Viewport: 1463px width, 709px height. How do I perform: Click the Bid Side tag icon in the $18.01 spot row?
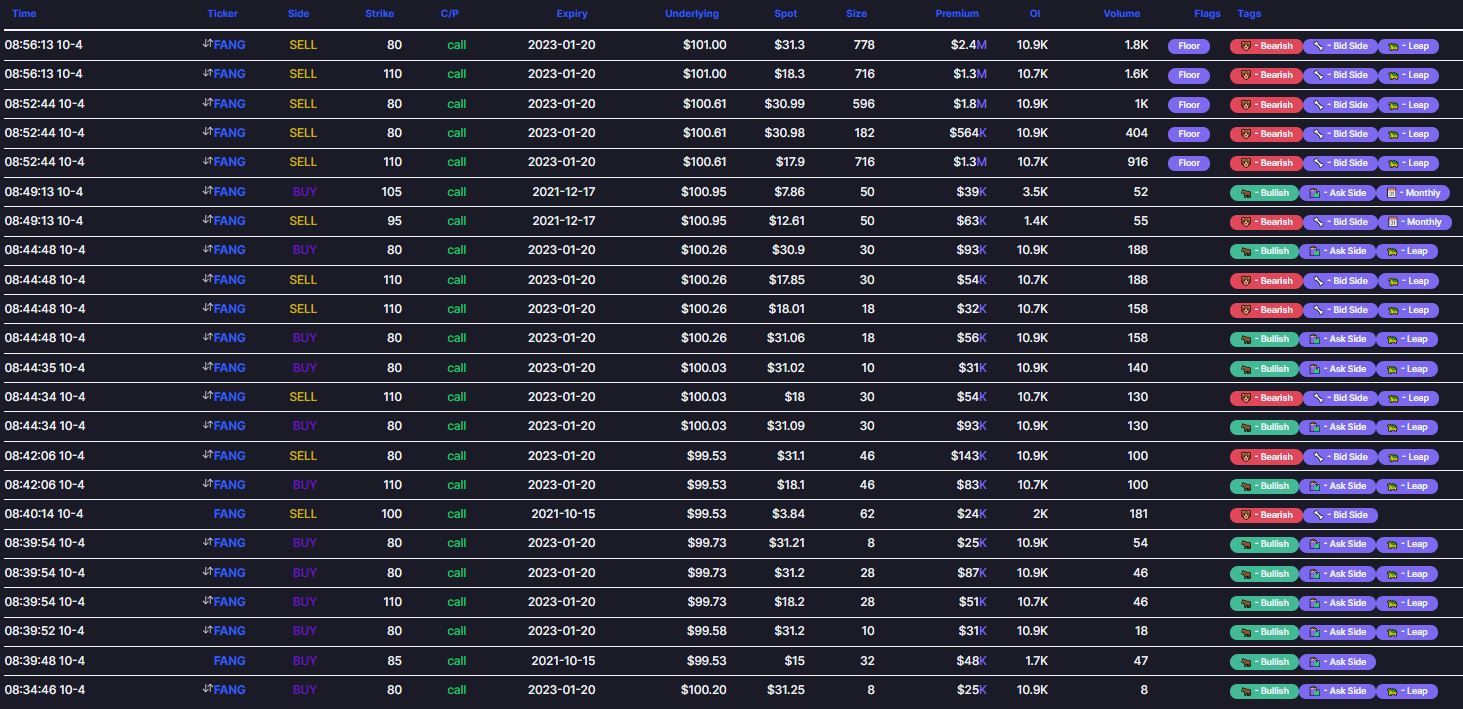(x=1319, y=310)
